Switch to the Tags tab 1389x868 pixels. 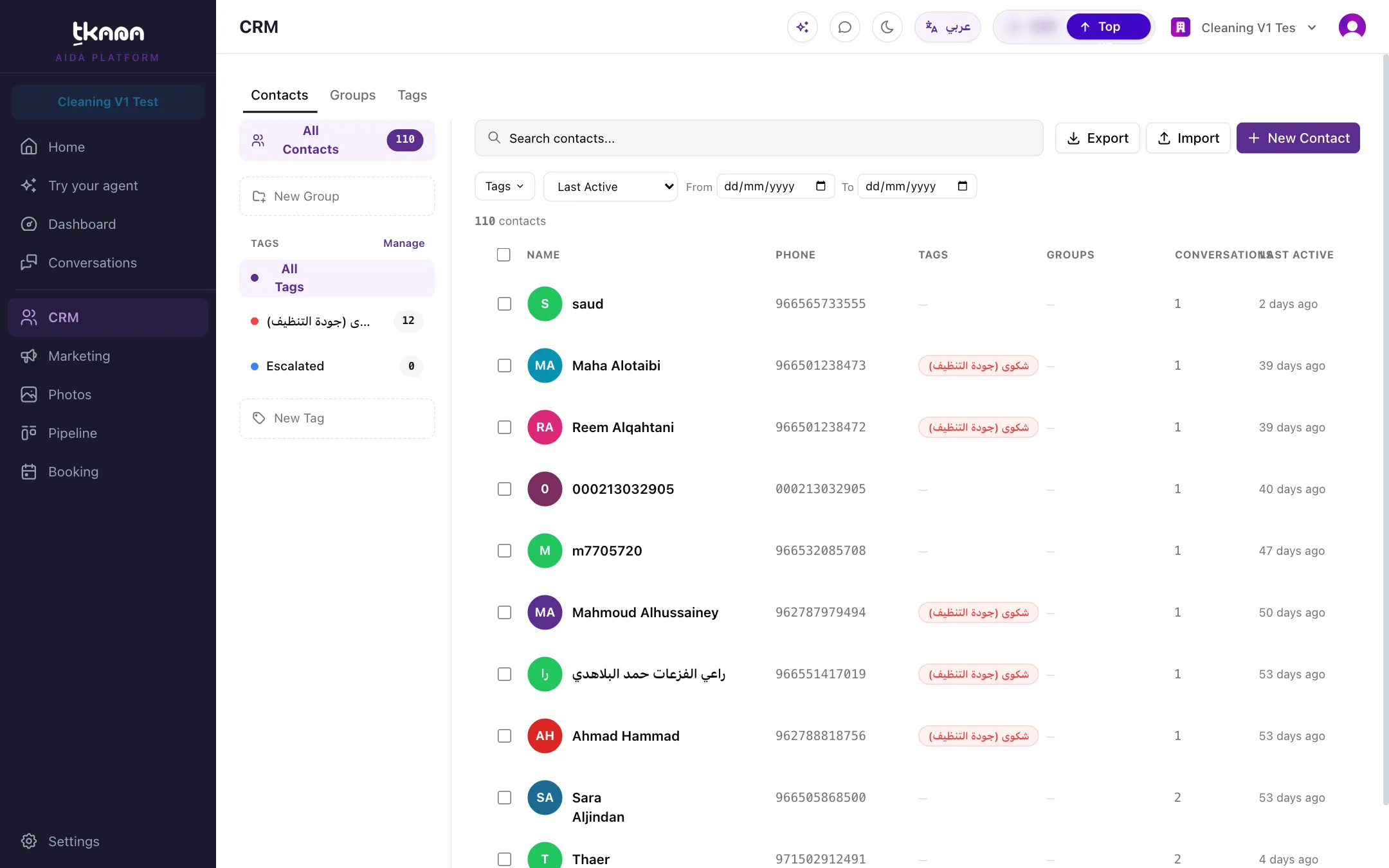coord(412,95)
